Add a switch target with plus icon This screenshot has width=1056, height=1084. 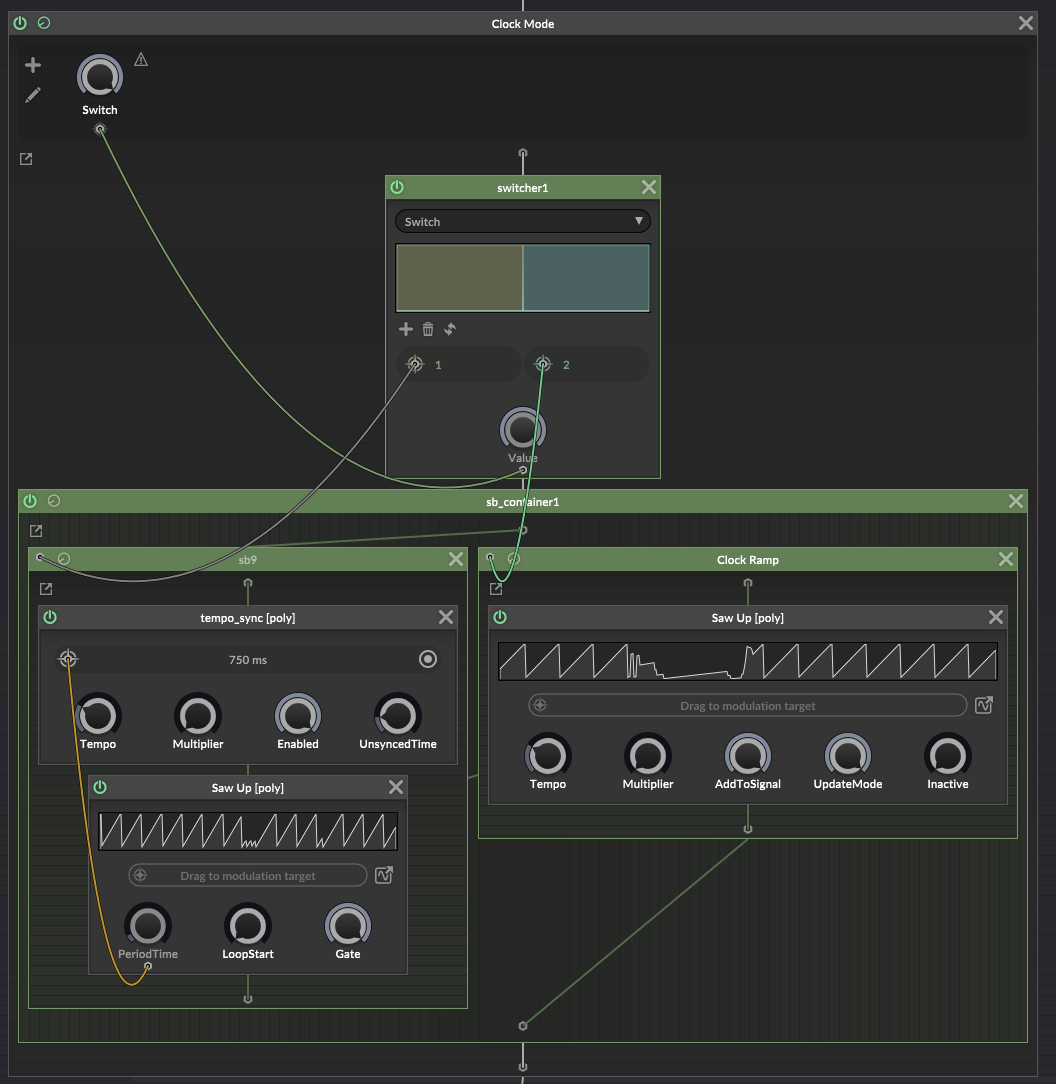[406, 329]
